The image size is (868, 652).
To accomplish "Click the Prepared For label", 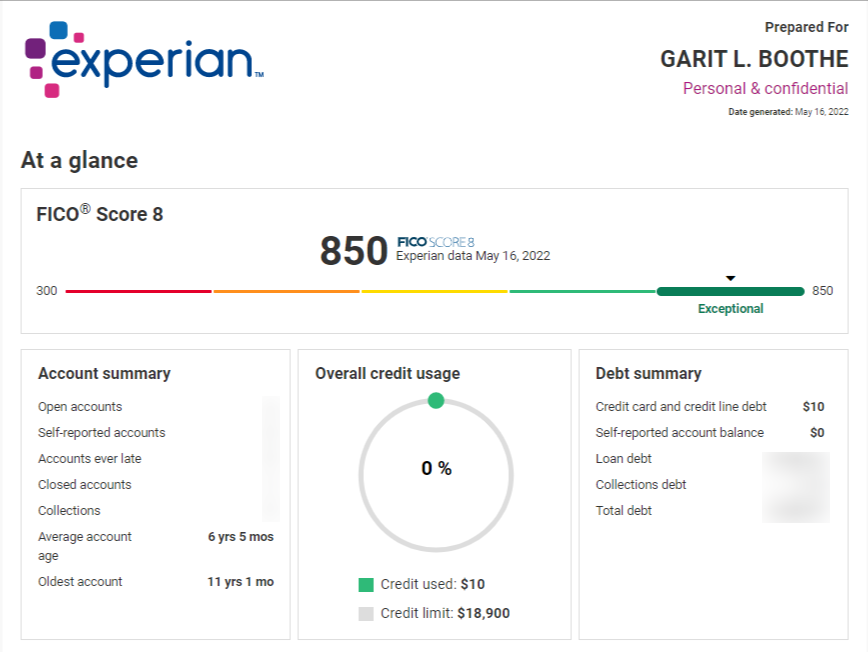I will (x=807, y=27).
